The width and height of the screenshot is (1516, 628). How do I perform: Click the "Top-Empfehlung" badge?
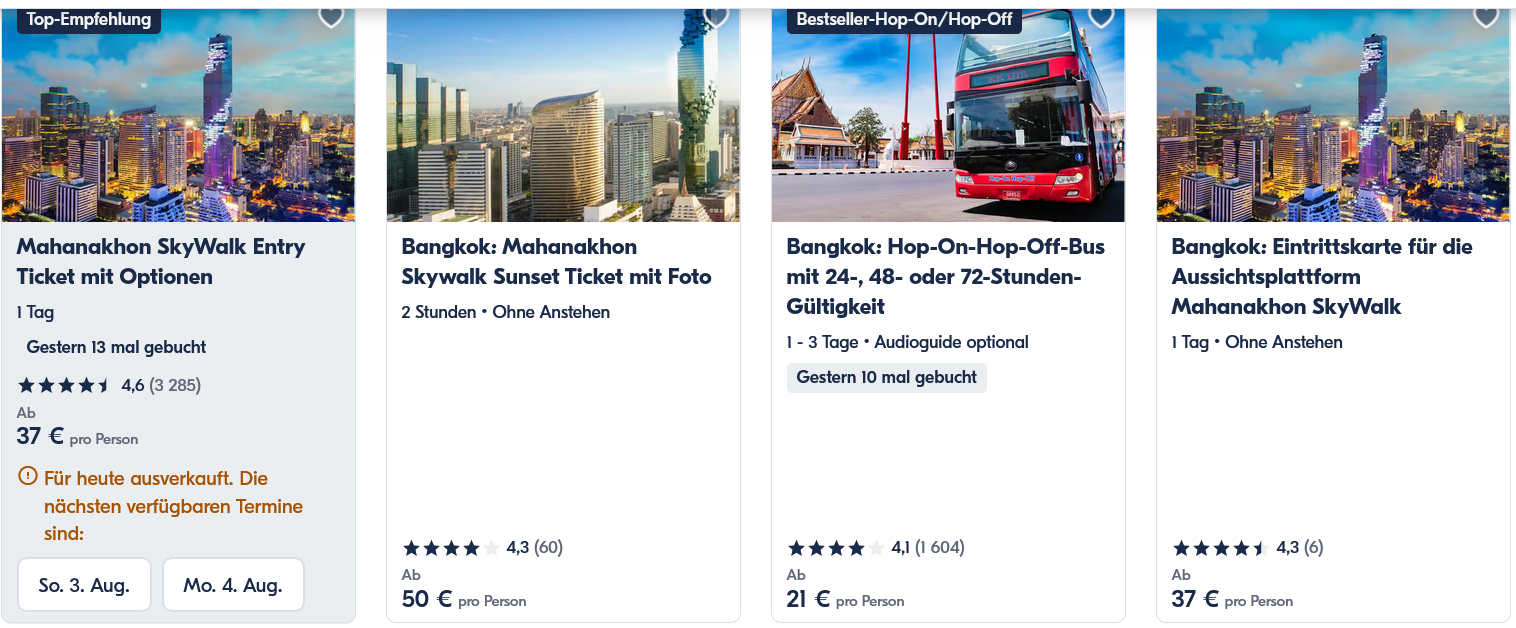pos(88,19)
